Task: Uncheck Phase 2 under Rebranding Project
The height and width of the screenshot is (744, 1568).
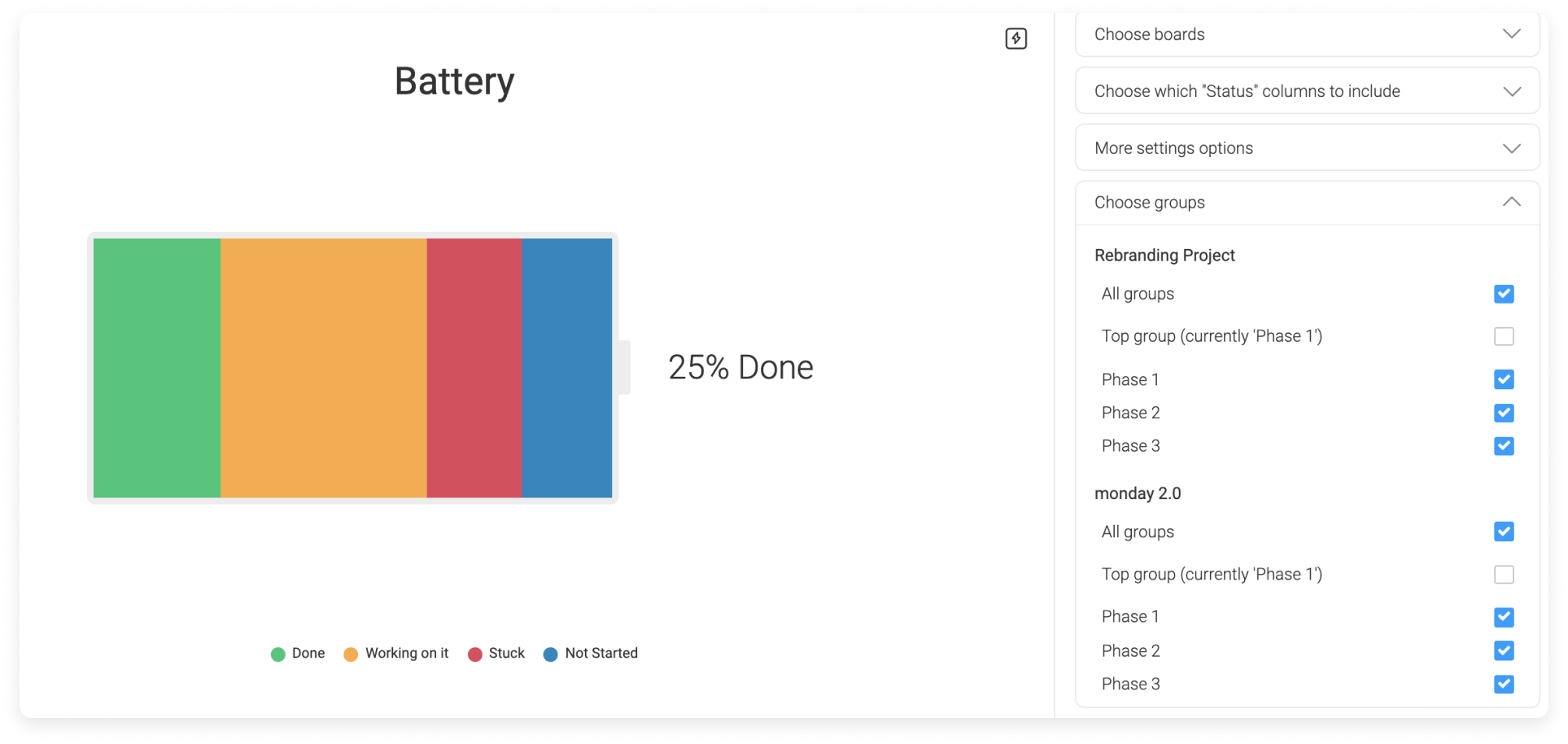Action: pos(1504,413)
